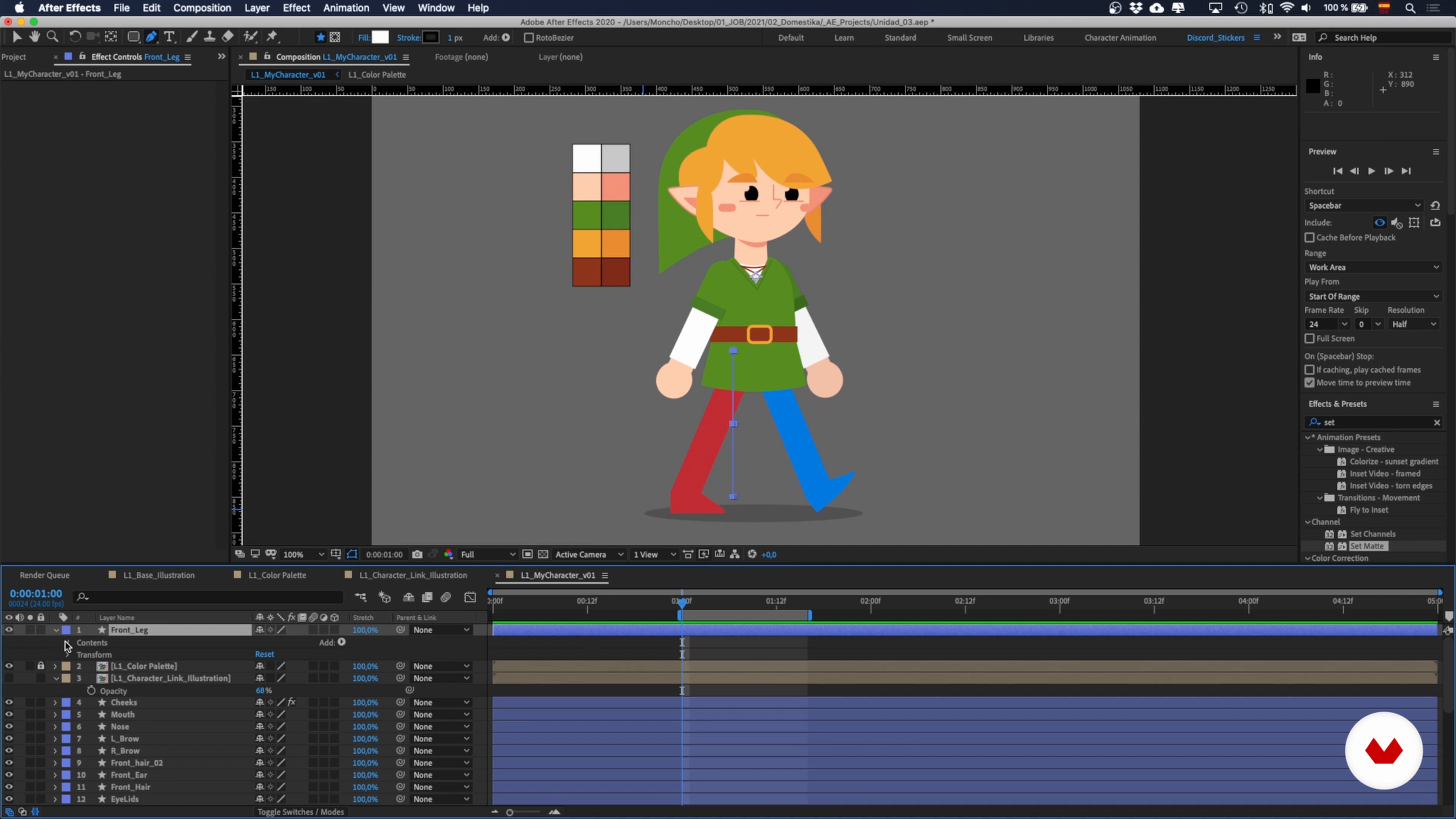This screenshot has width=1456, height=819.
Task: Open the Graph Editor in timeline
Action: tap(470, 597)
